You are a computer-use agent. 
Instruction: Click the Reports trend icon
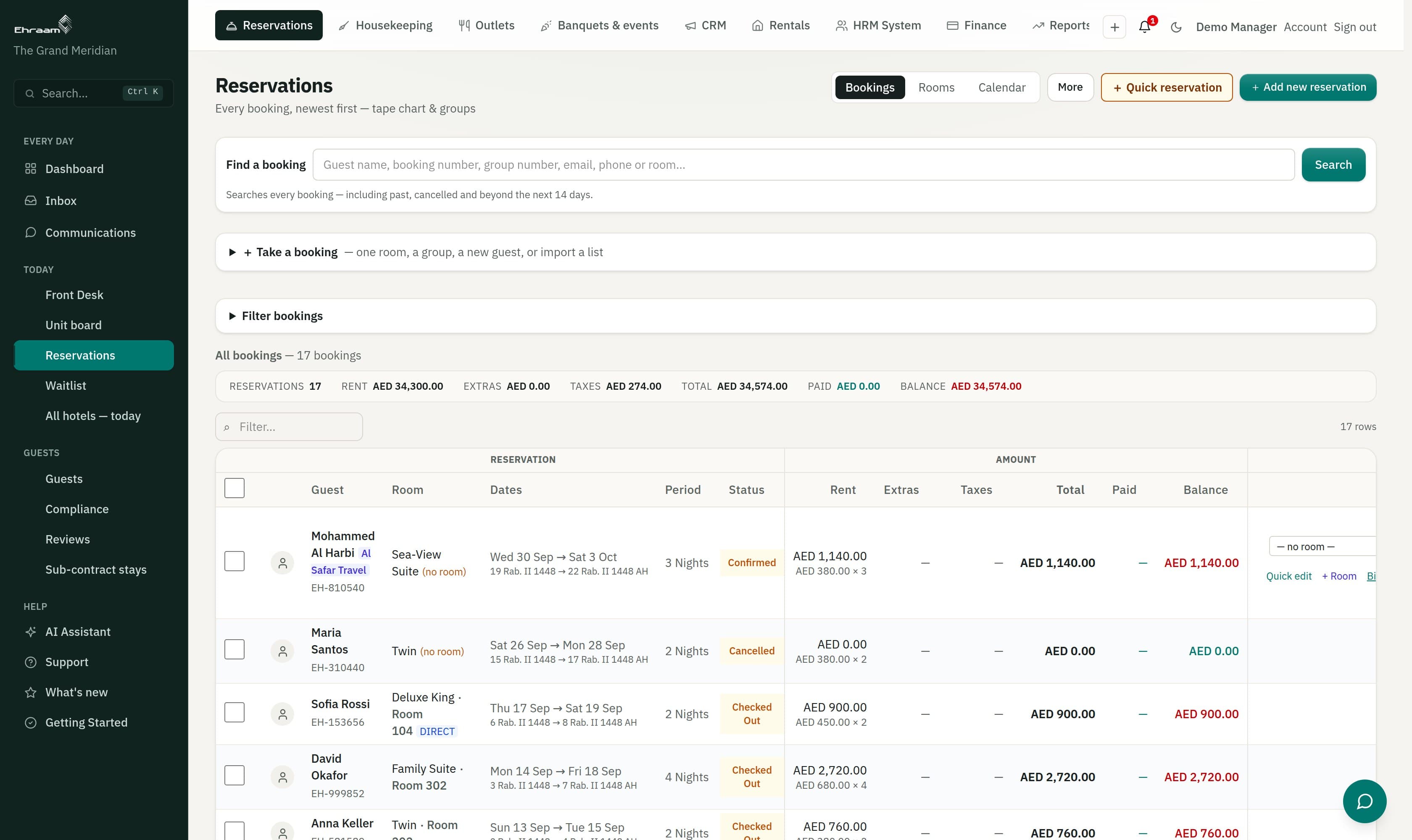[x=1038, y=26]
